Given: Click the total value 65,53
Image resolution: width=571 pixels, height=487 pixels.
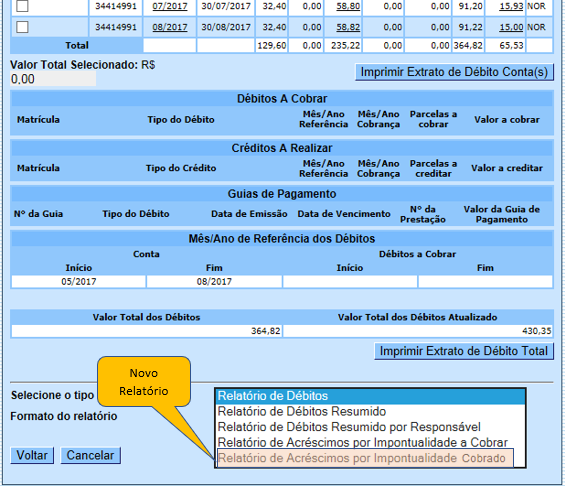Looking at the screenshot, I should (x=511, y=46).
